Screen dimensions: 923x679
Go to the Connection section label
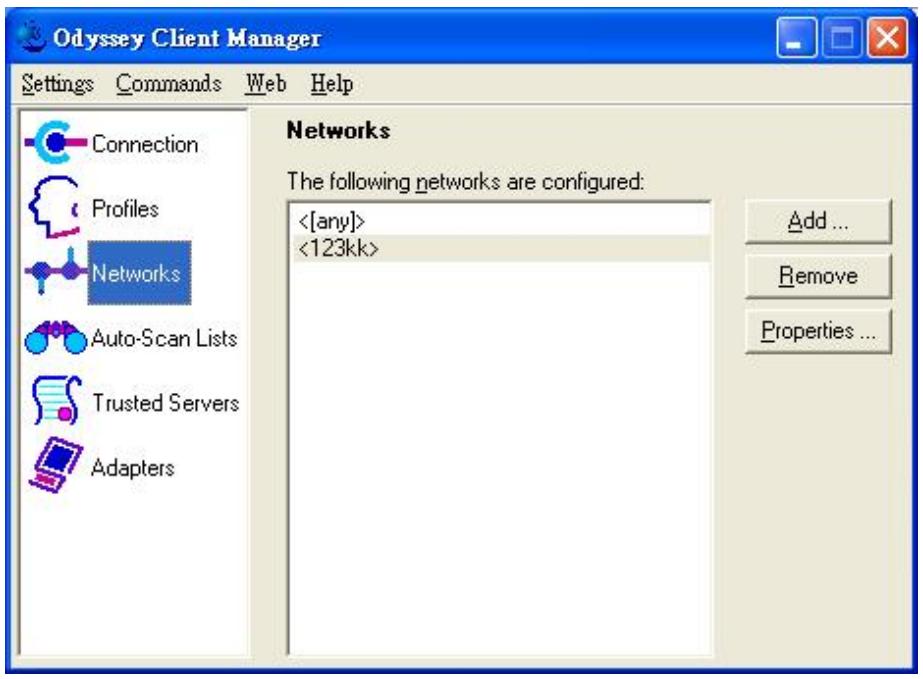145,144
